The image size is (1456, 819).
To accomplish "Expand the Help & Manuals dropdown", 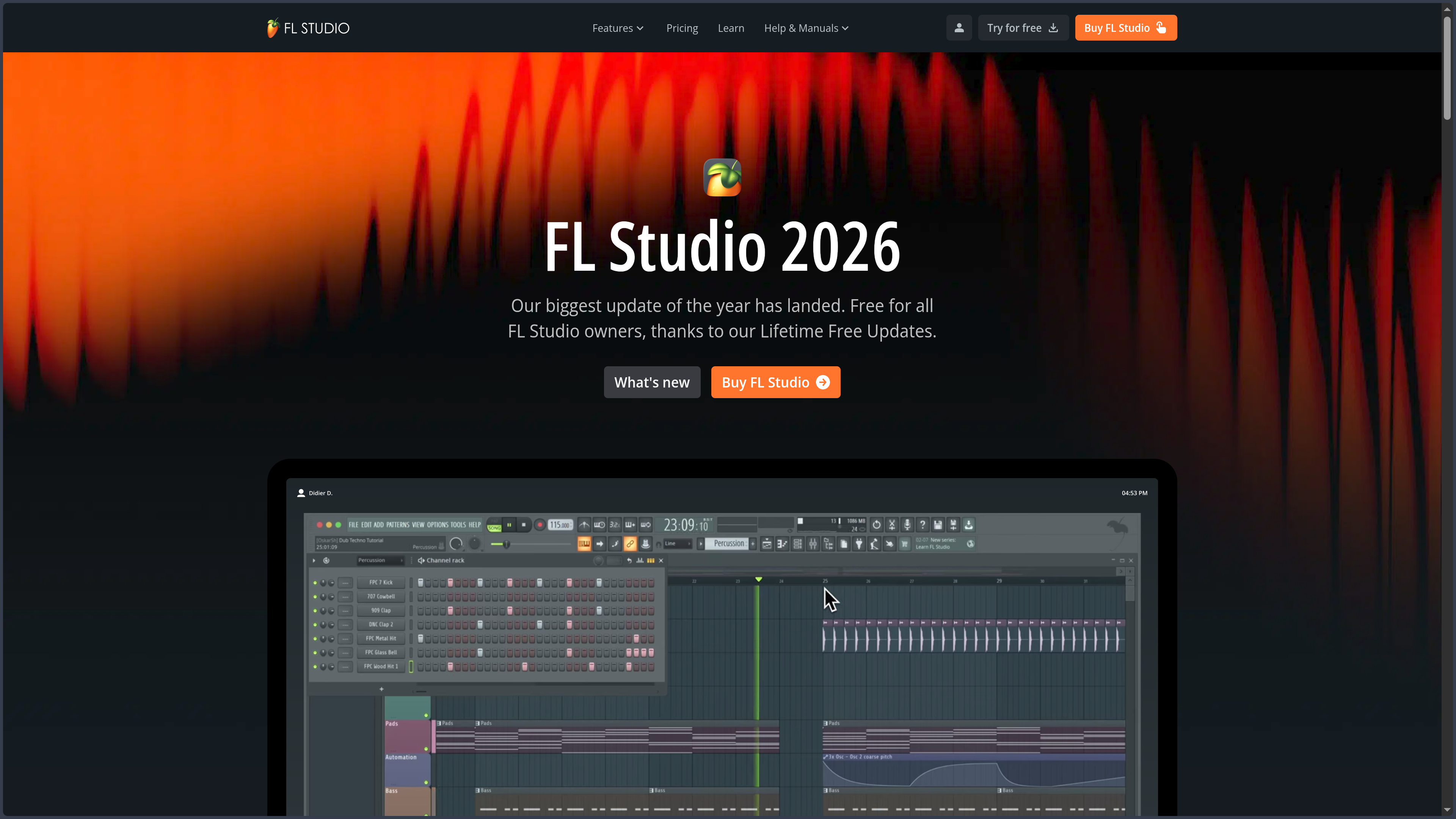I will coord(806,28).
